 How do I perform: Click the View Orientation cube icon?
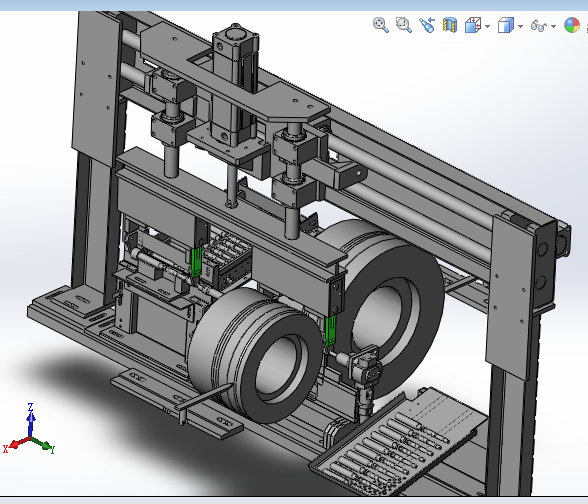(x=473, y=26)
